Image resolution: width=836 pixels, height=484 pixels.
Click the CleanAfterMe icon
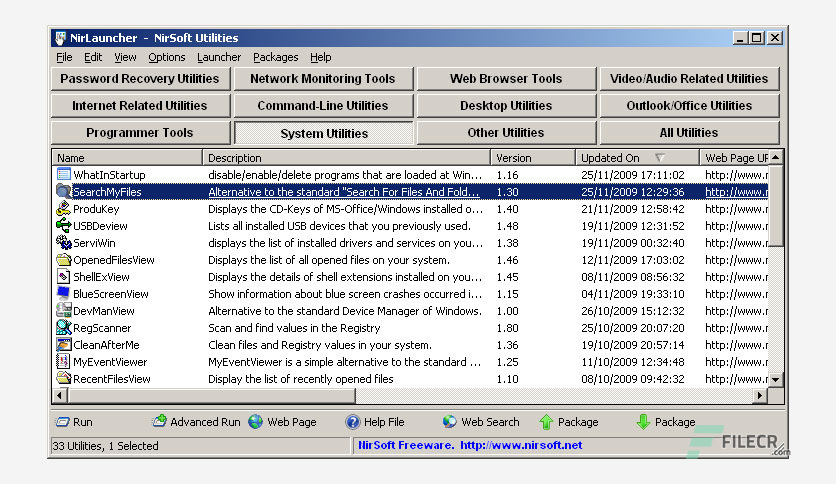(x=63, y=345)
